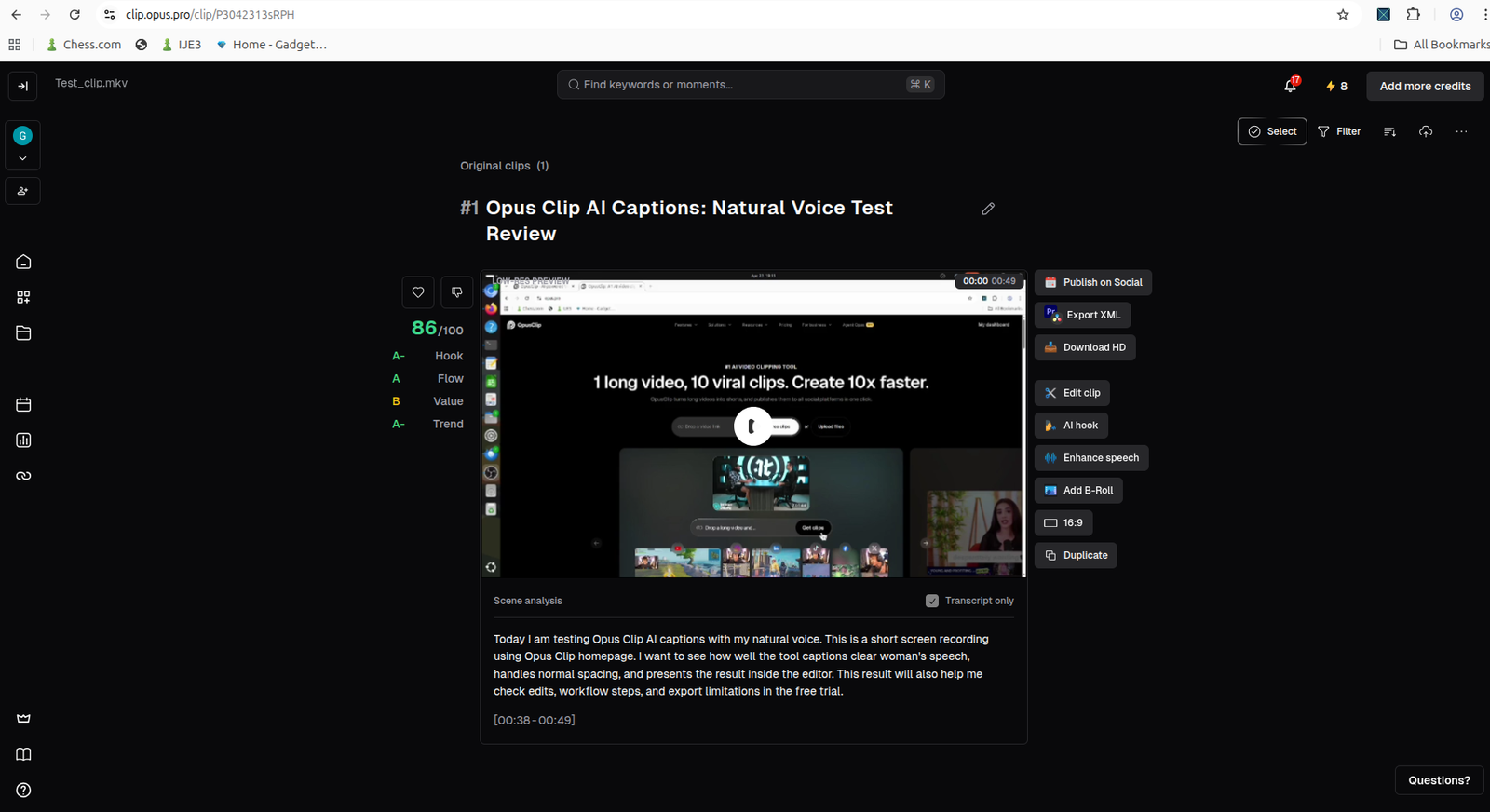Publish on Social
This screenshot has height=812, width=1490.
(x=1093, y=282)
